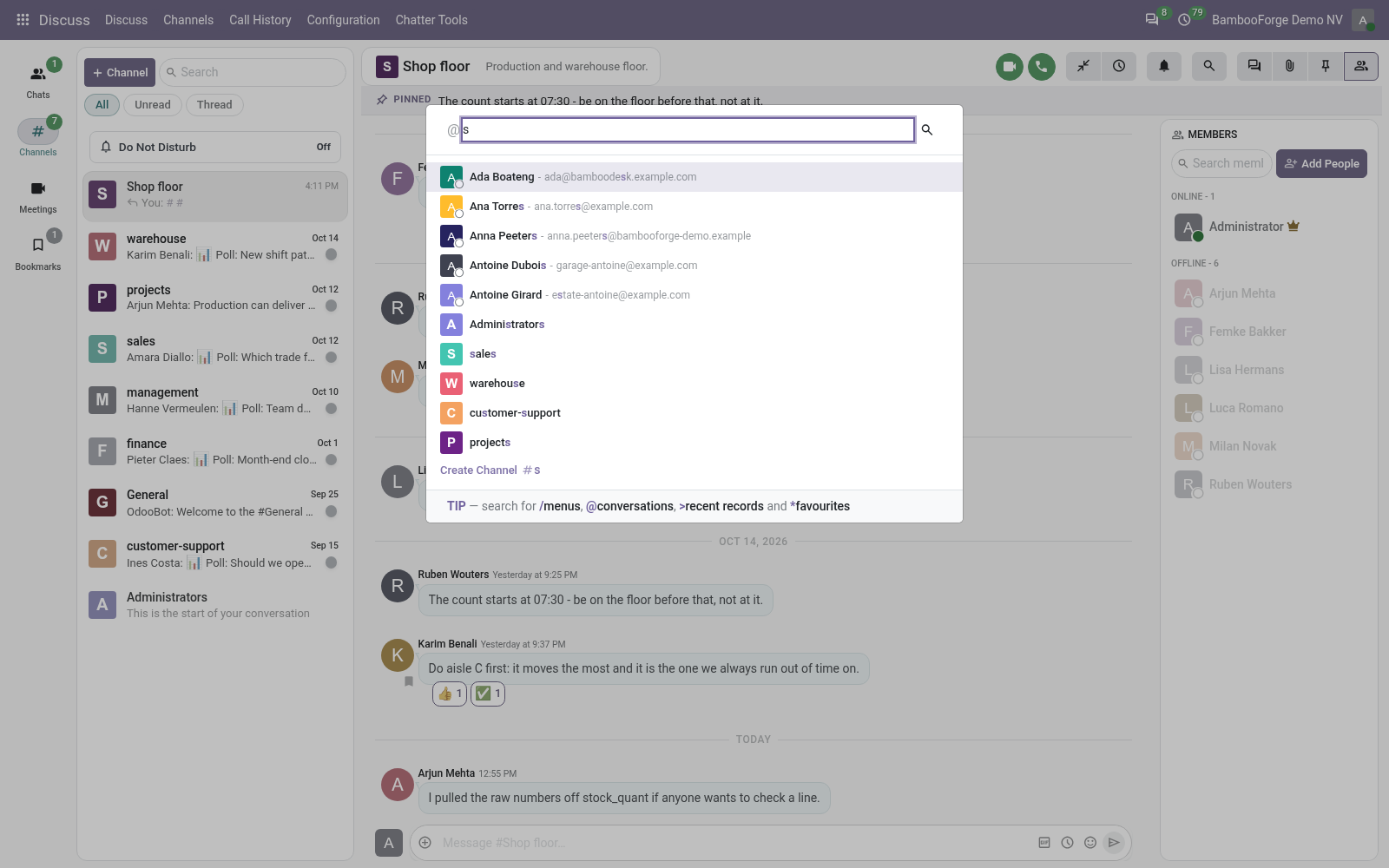Screen dimensions: 1389x868
Task: Open the channel message search magnifier
Action: (1208, 66)
